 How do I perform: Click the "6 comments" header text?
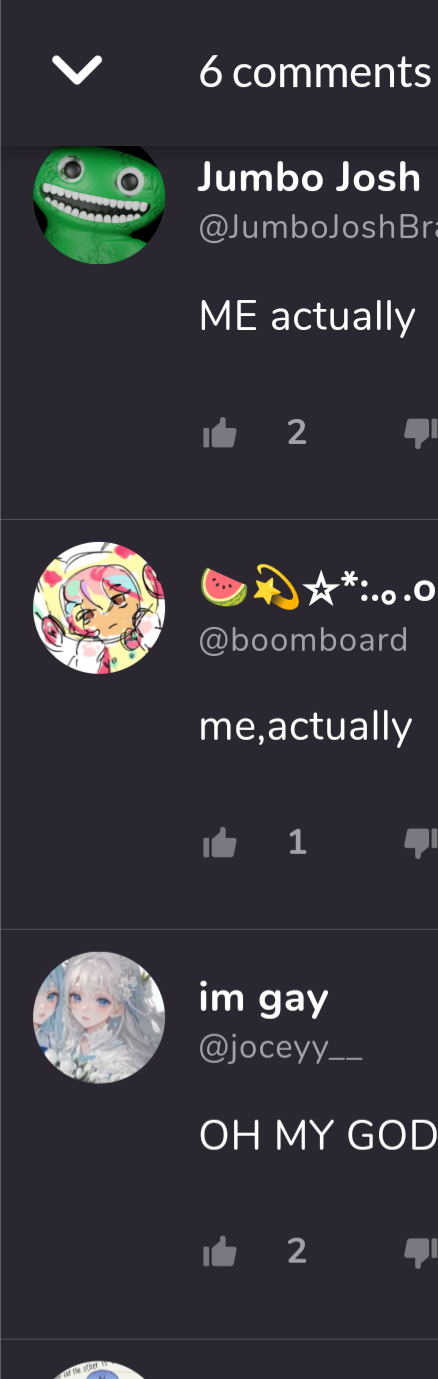click(x=315, y=72)
